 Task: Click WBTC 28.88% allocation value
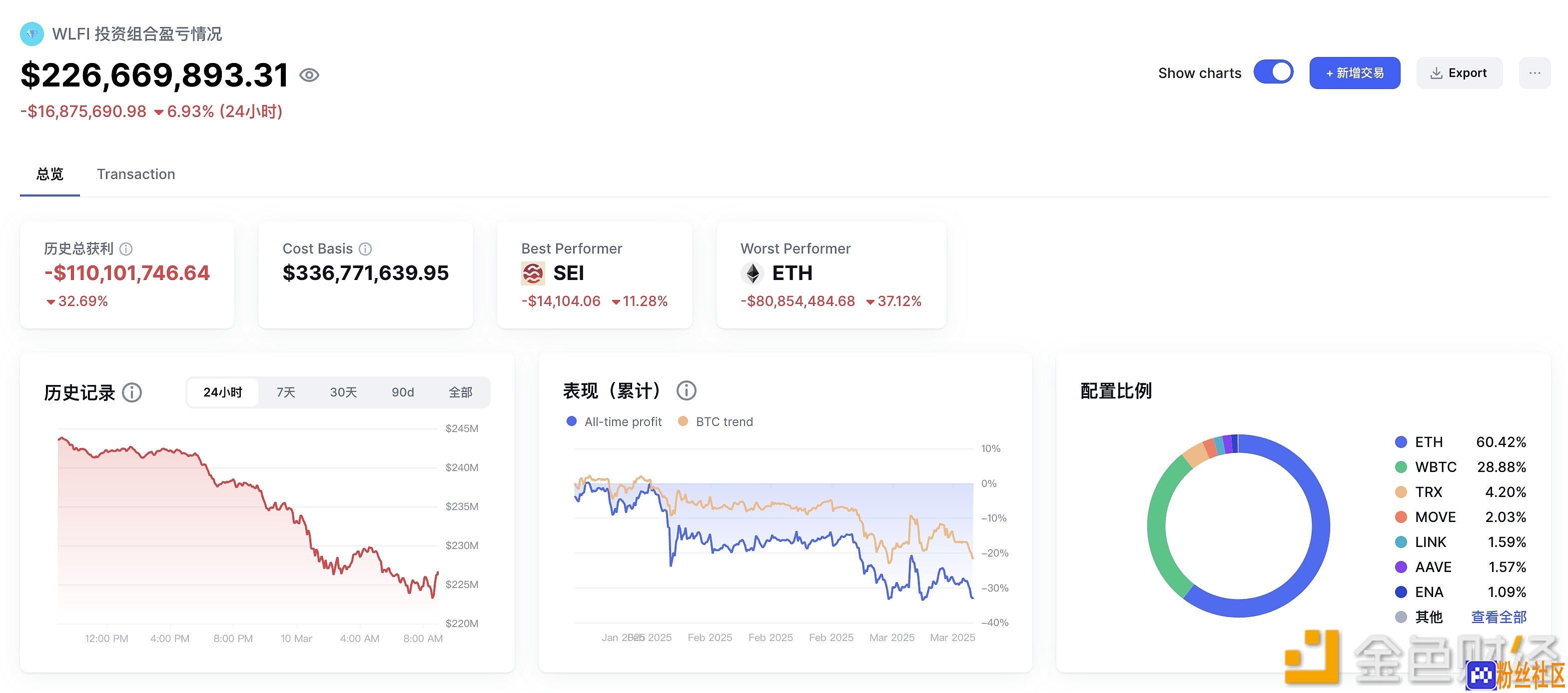(x=1502, y=467)
